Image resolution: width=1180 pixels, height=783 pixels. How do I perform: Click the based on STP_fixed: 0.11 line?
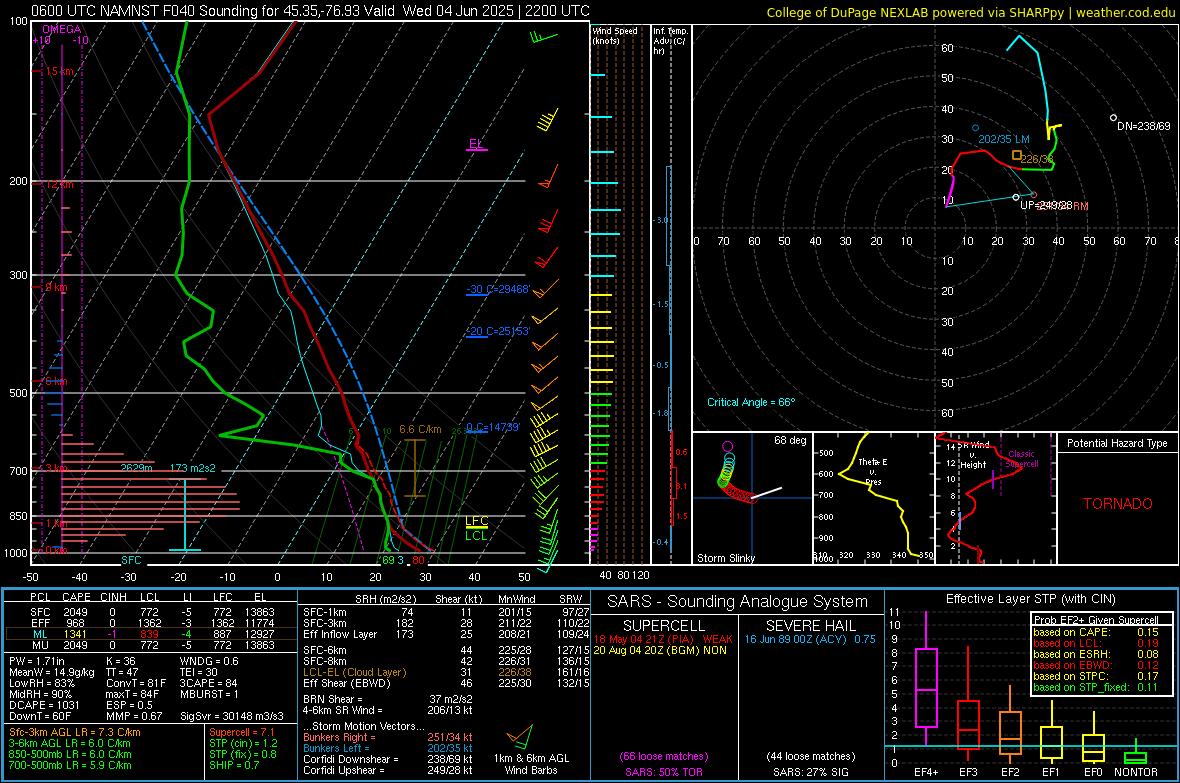1096,687
